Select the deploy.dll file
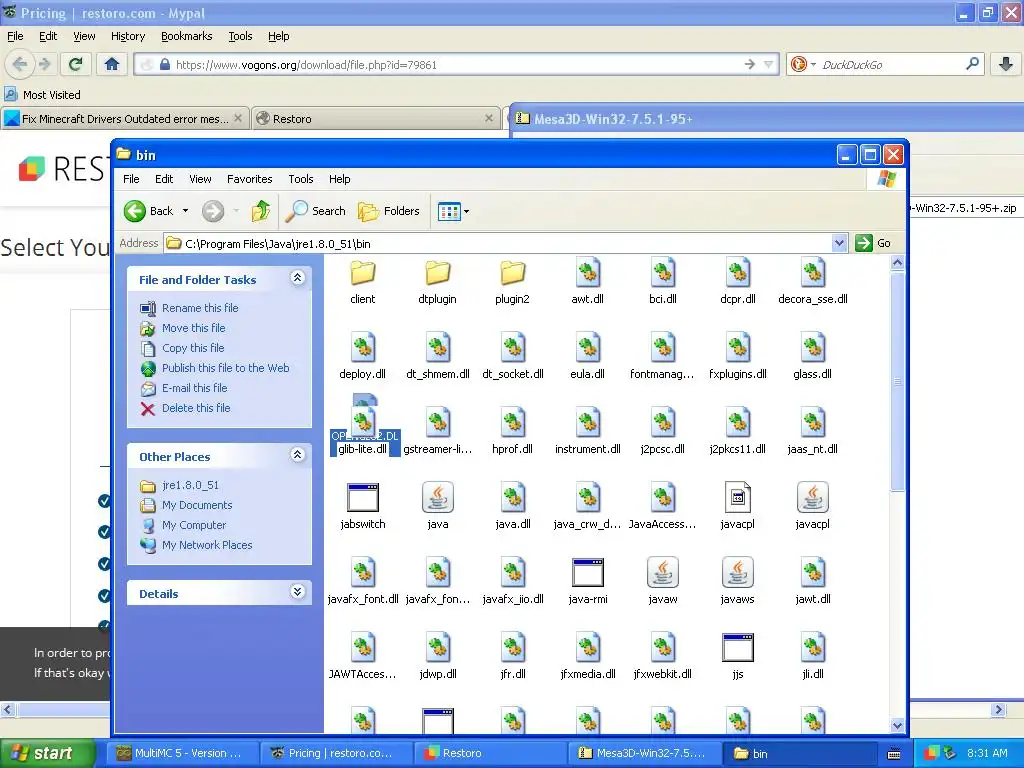This screenshot has height=768, width=1024. (362, 357)
